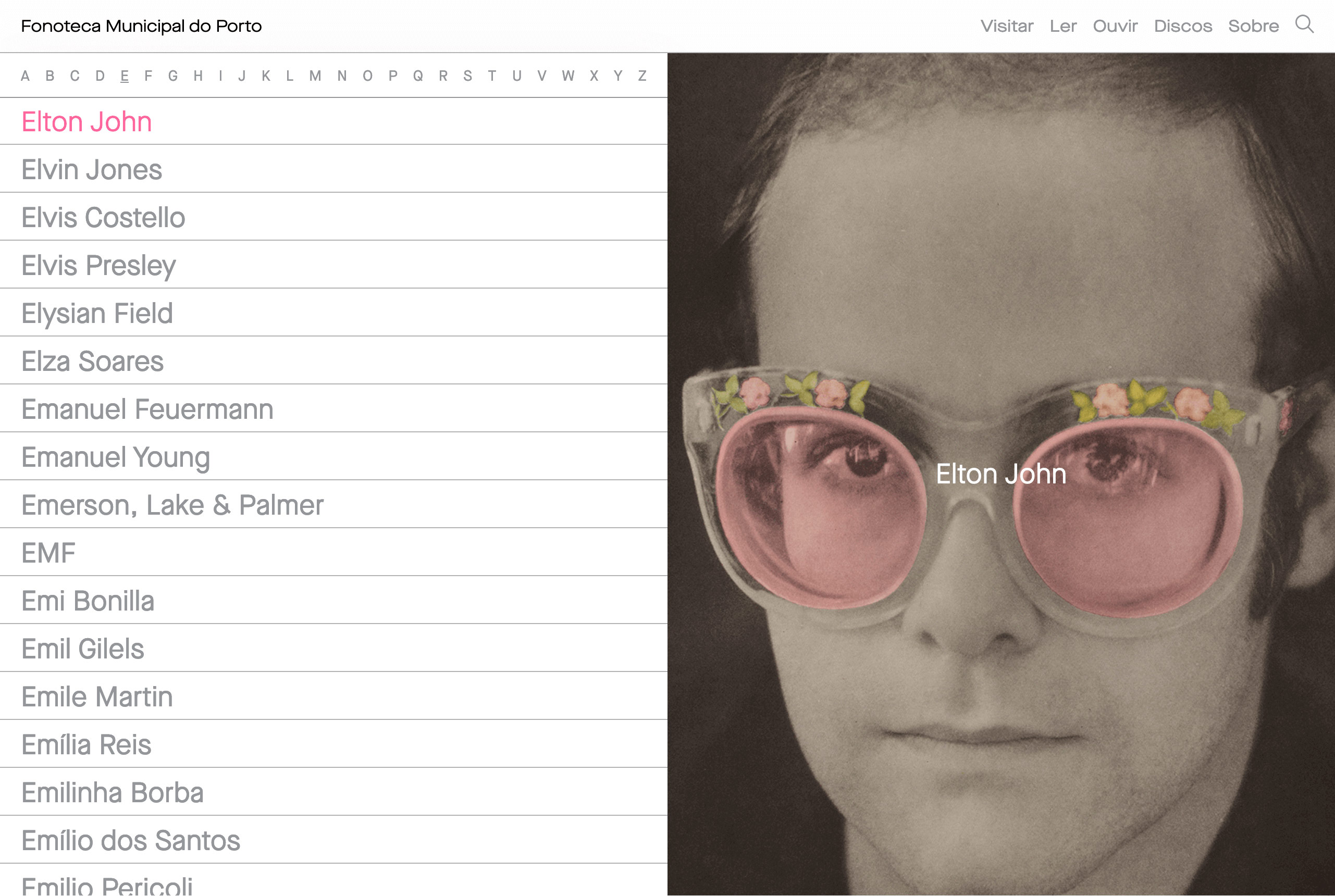Jump to artists starting with R
The image size is (1335, 896).
[443, 76]
